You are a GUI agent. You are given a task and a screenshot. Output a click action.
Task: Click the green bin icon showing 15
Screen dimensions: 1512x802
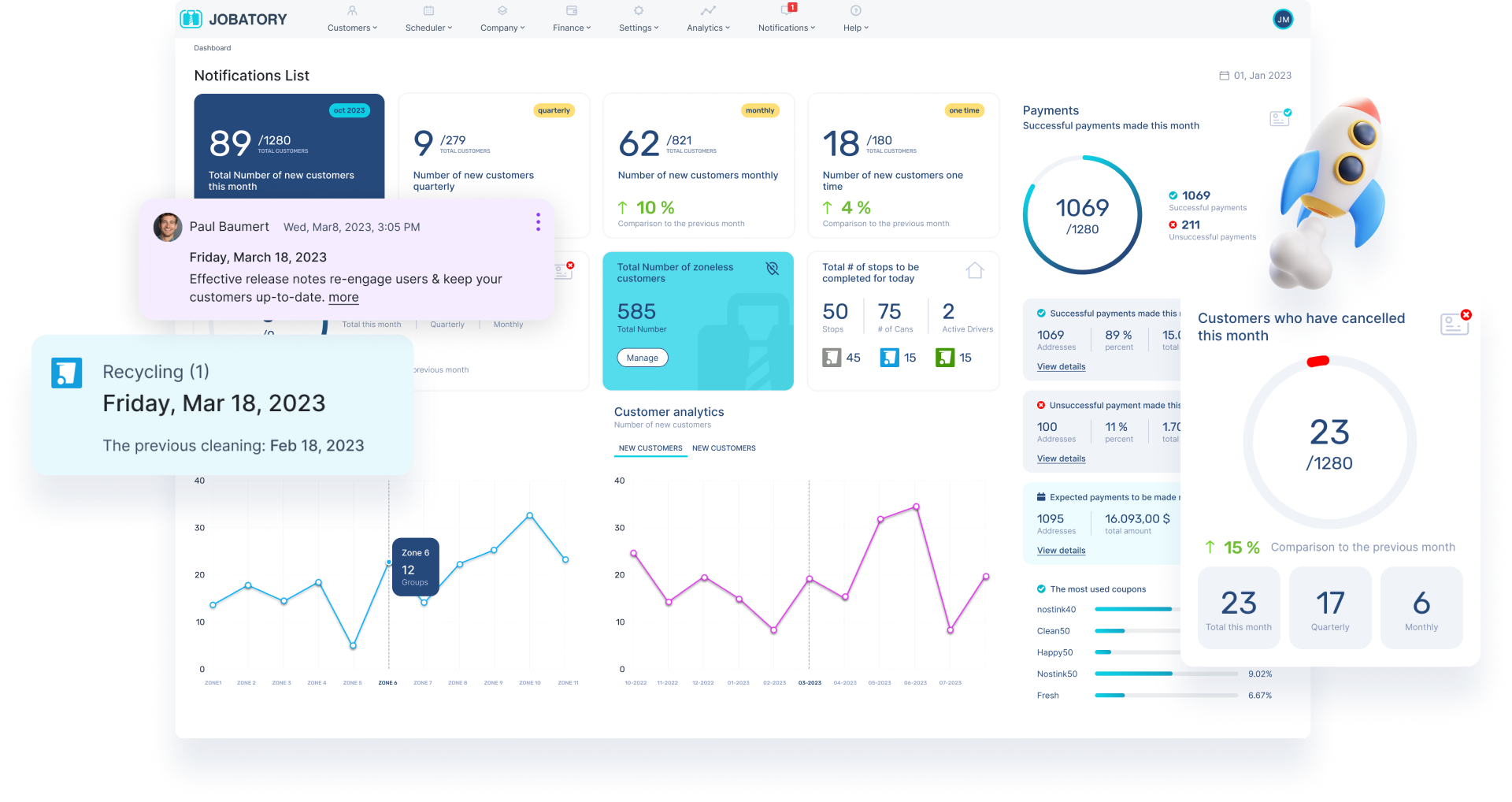tap(944, 358)
